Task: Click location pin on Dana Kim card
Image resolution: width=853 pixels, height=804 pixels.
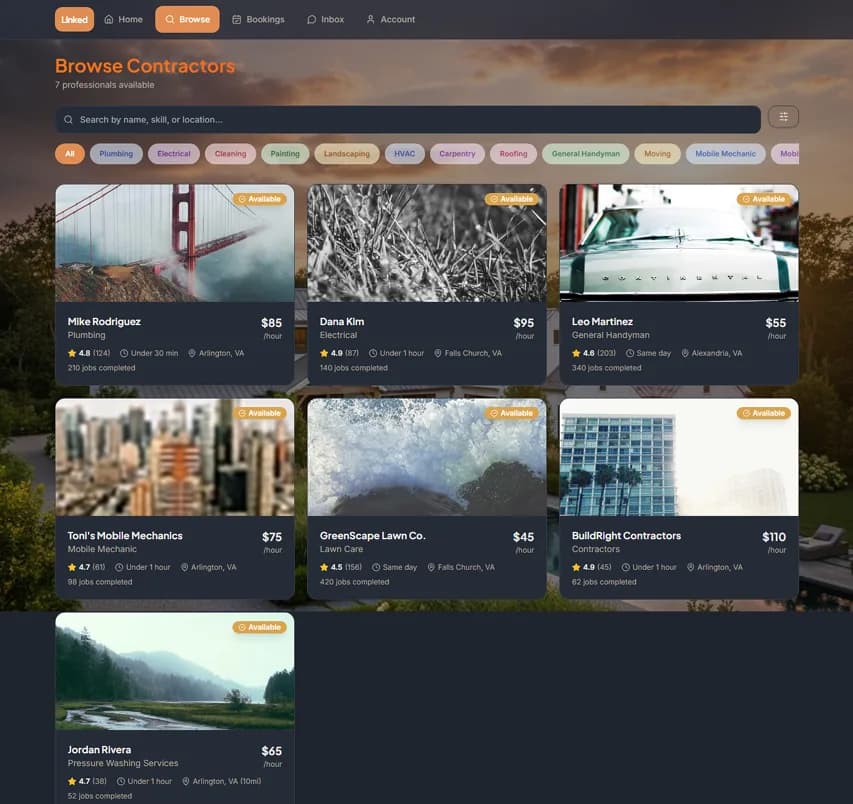Action: tap(437, 353)
